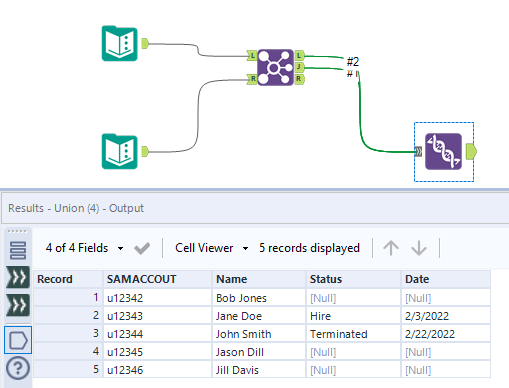Select cell u12342

pos(157,298)
